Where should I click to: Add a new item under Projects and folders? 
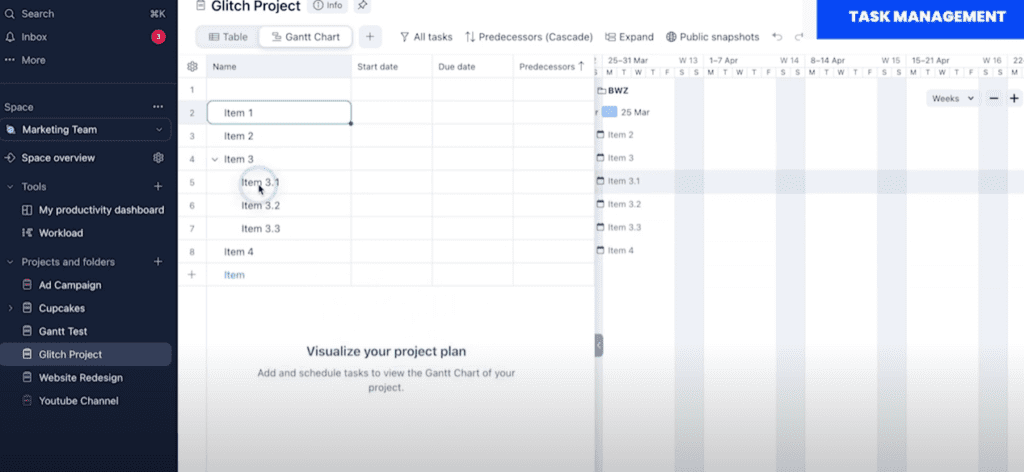tap(158, 262)
